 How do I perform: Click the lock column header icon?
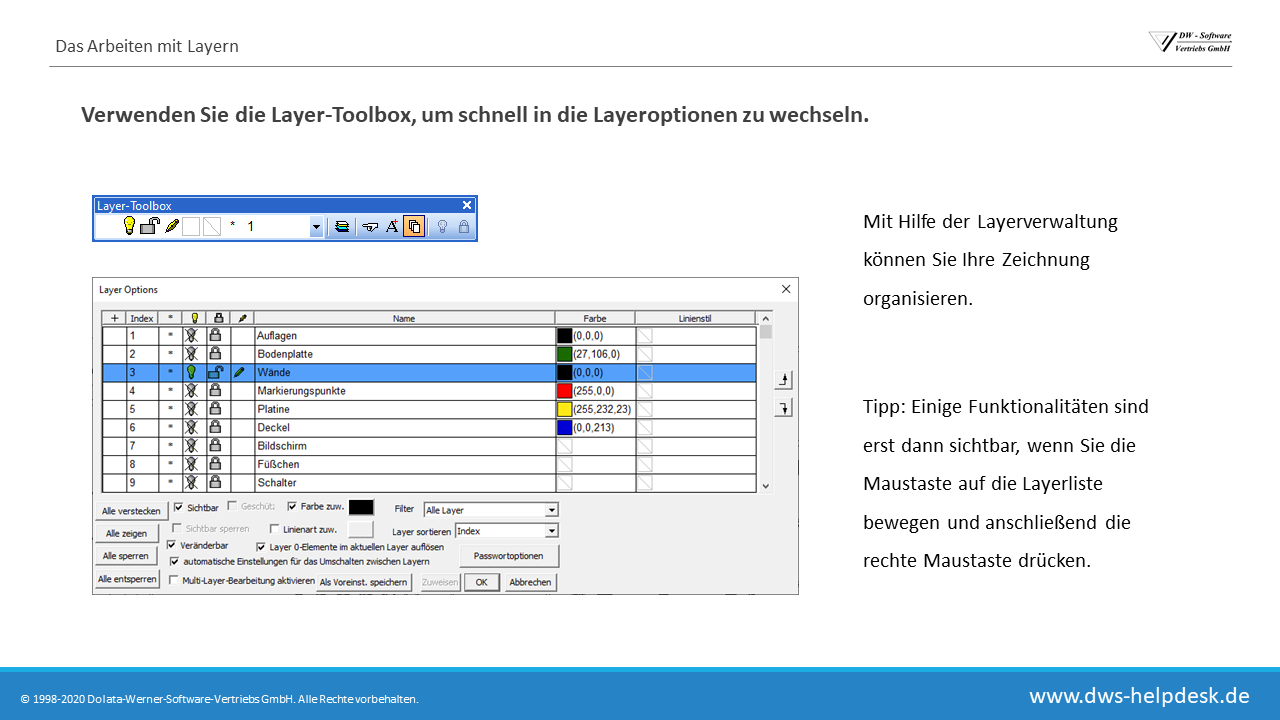(218, 318)
